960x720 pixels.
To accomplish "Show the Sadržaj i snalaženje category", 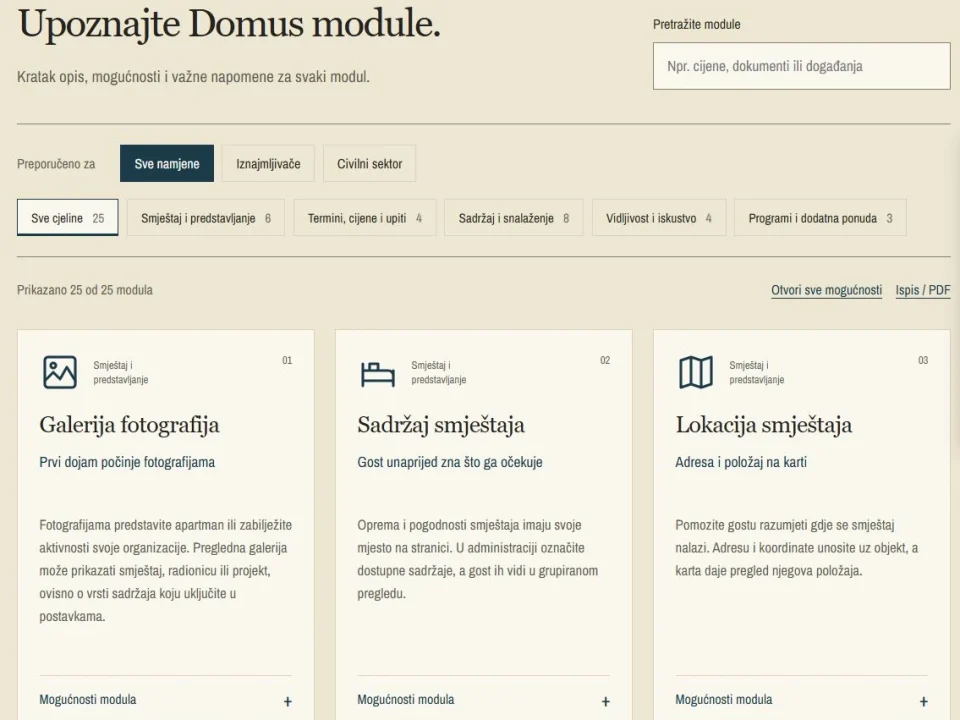I will [x=514, y=218].
